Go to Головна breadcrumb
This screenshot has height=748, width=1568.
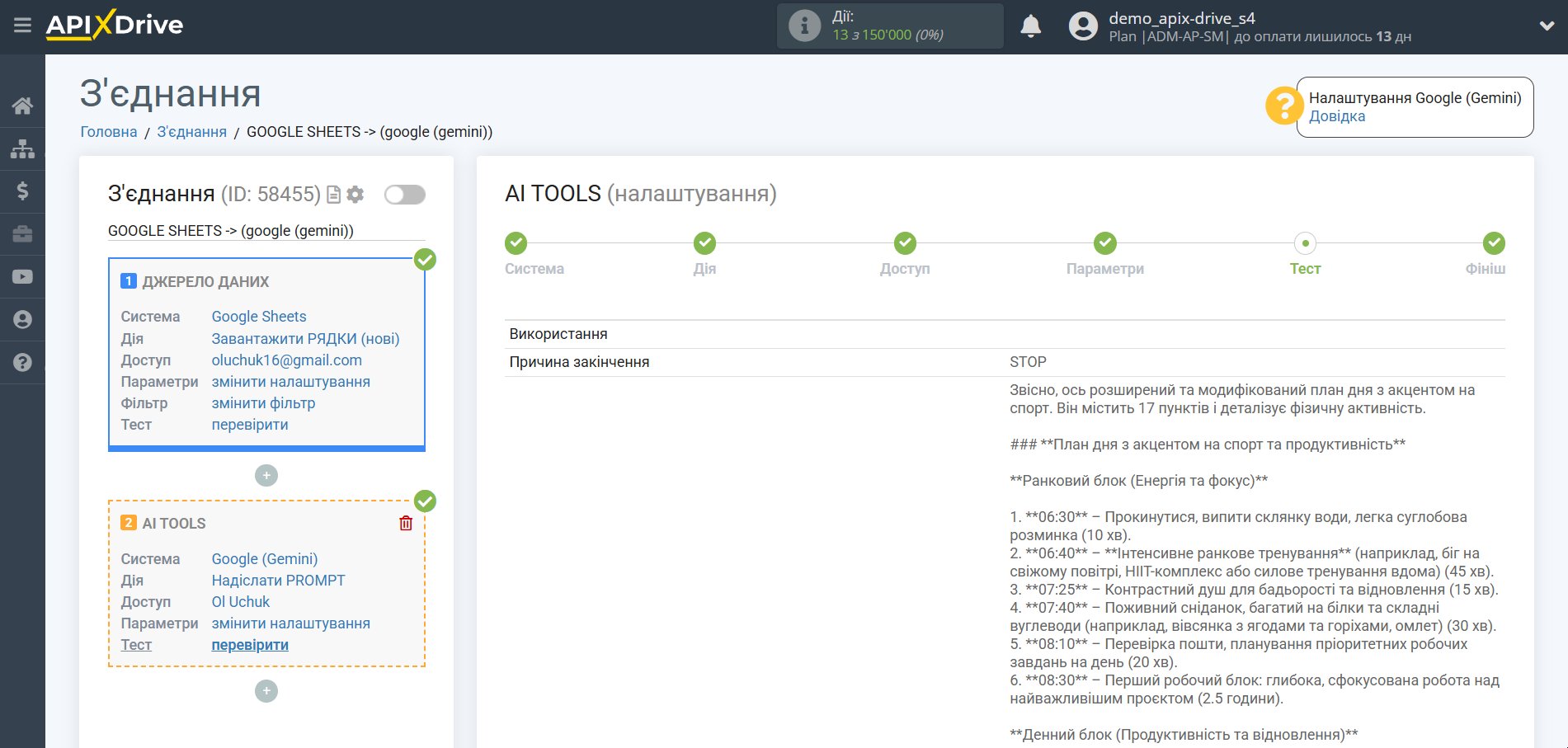(x=109, y=132)
